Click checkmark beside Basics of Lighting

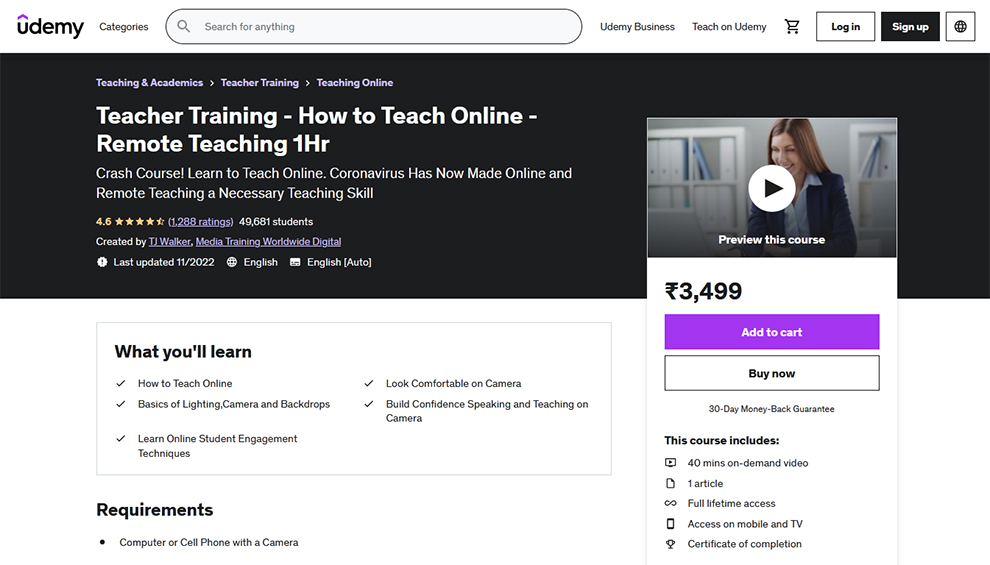pyautogui.click(x=121, y=404)
